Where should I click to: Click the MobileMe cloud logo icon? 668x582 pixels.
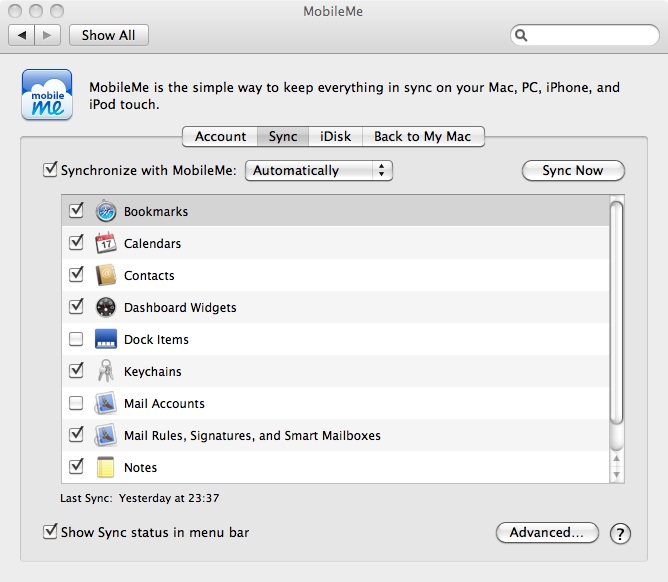47,95
